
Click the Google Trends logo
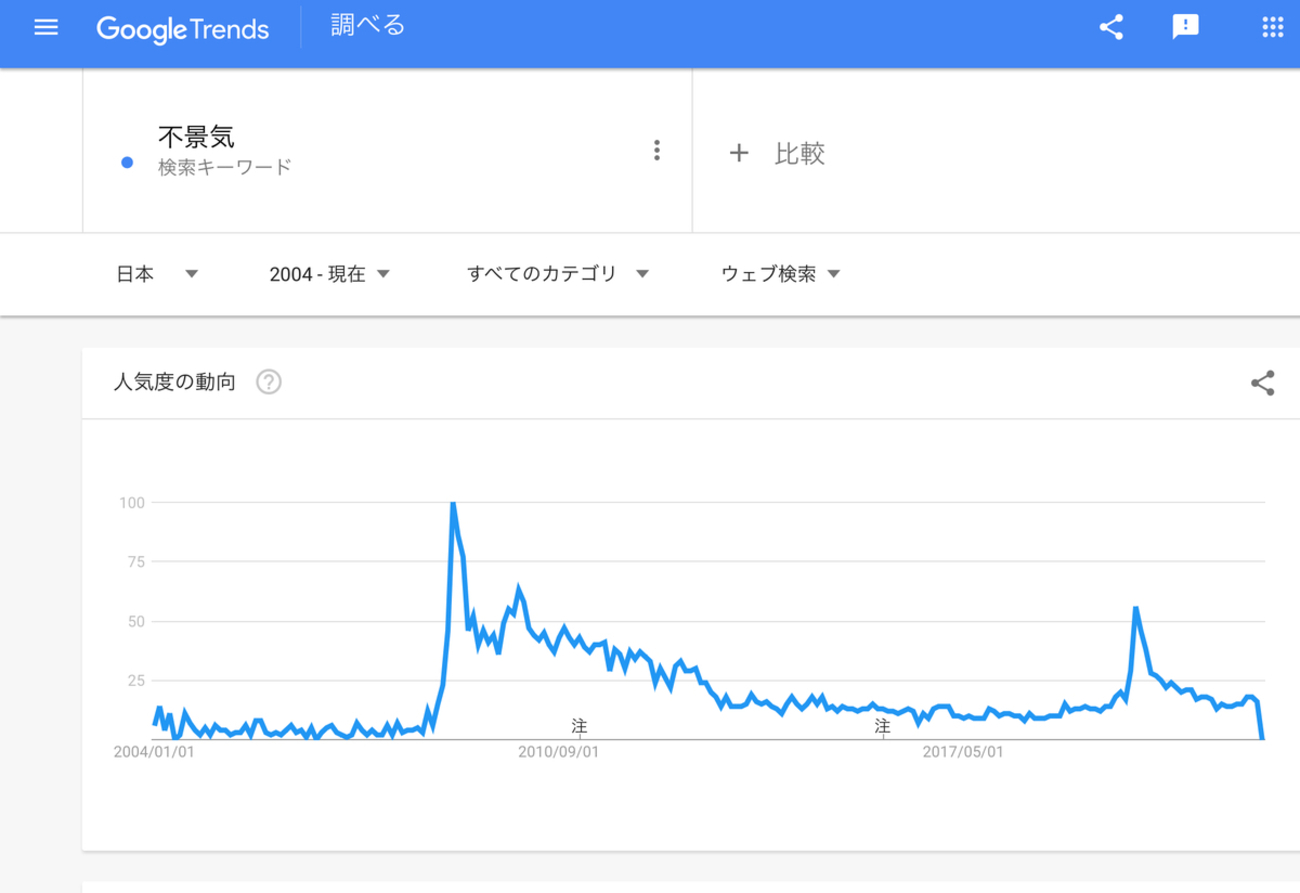pos(183,29)
